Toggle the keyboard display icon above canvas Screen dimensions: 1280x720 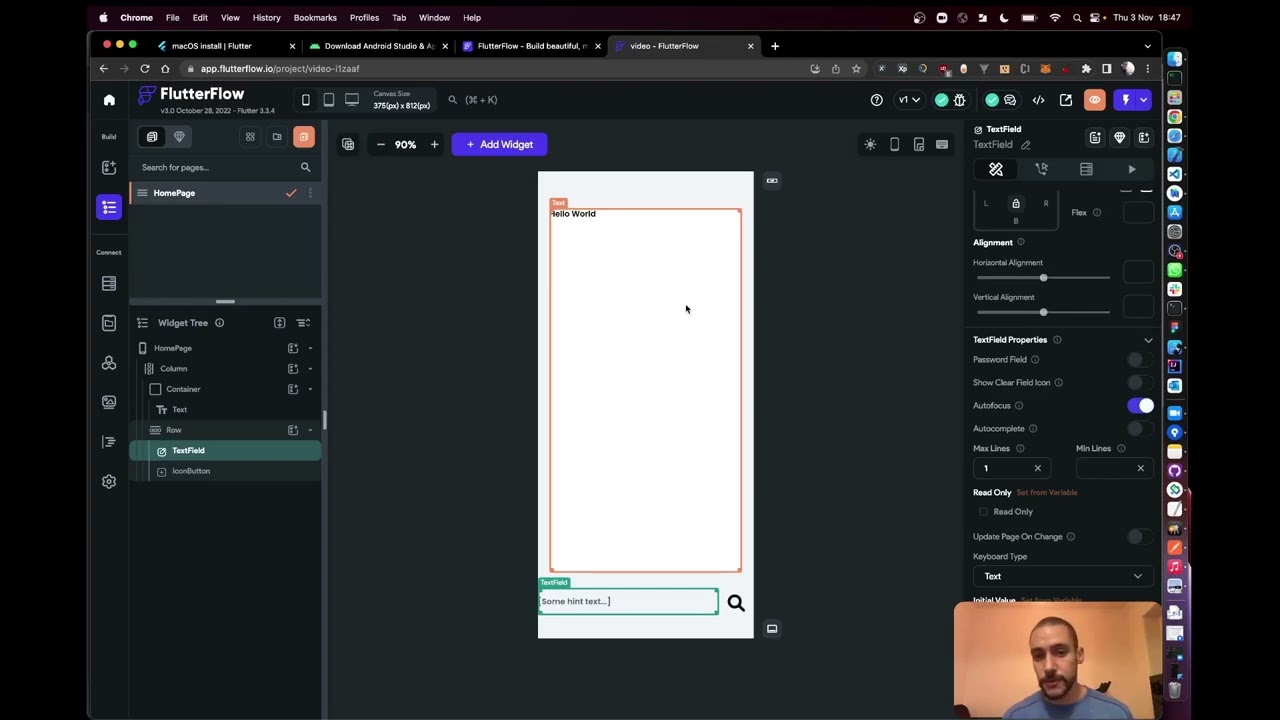[x=942, y=145]
